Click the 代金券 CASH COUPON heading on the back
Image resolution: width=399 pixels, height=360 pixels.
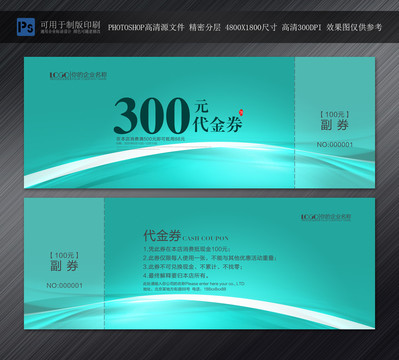point(186,236)
